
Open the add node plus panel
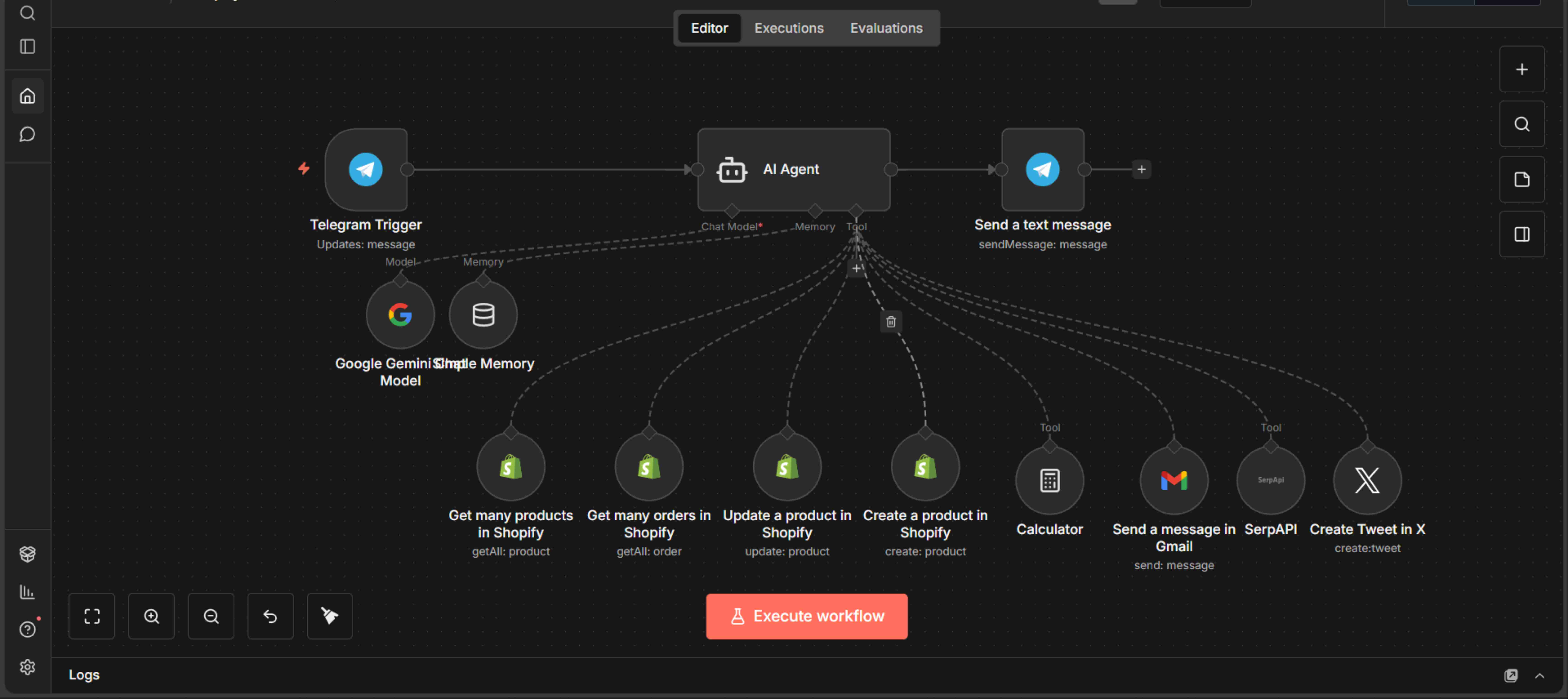tap(1522, 69)
